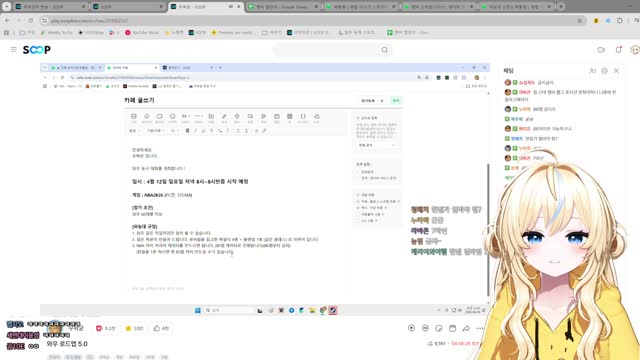
Task: Open the font name dropdown in streamed editor
Action: click(x=156, y=131)
